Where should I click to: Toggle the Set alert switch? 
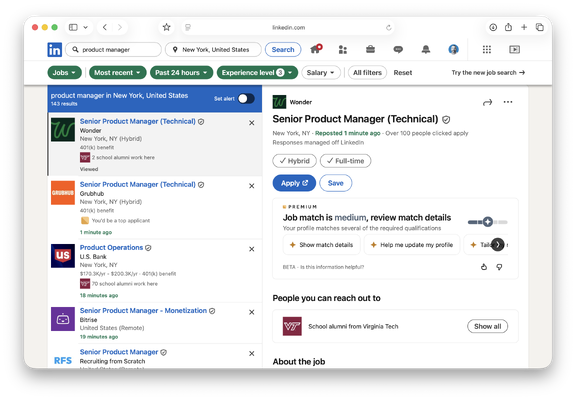[x=246, y=98]
